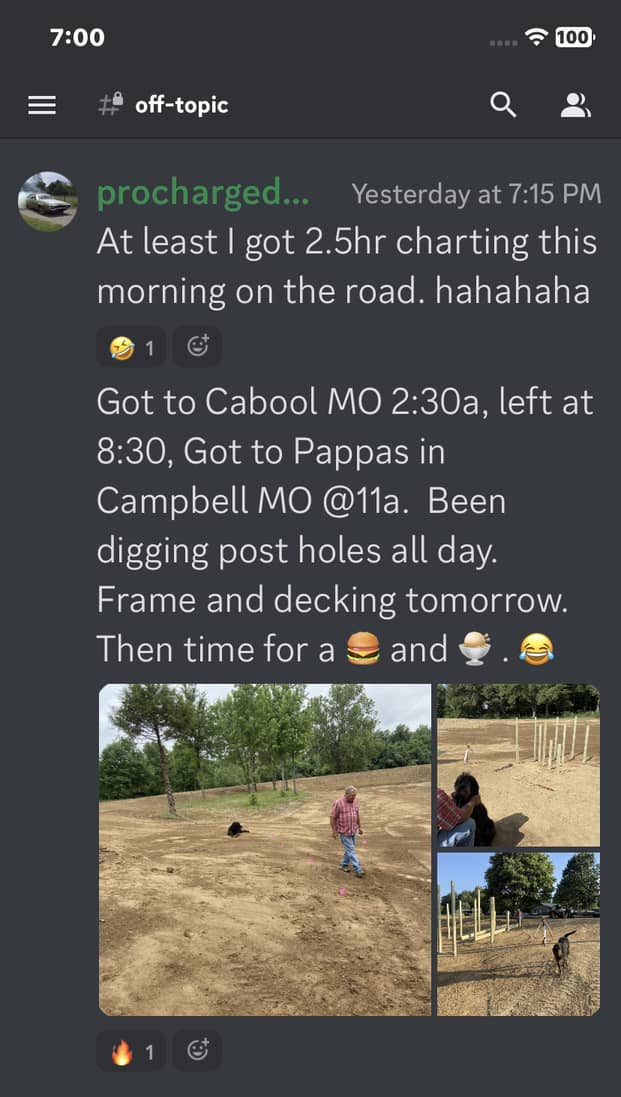
Task: Open the large photo of man walking
Action: click(265, 849)
